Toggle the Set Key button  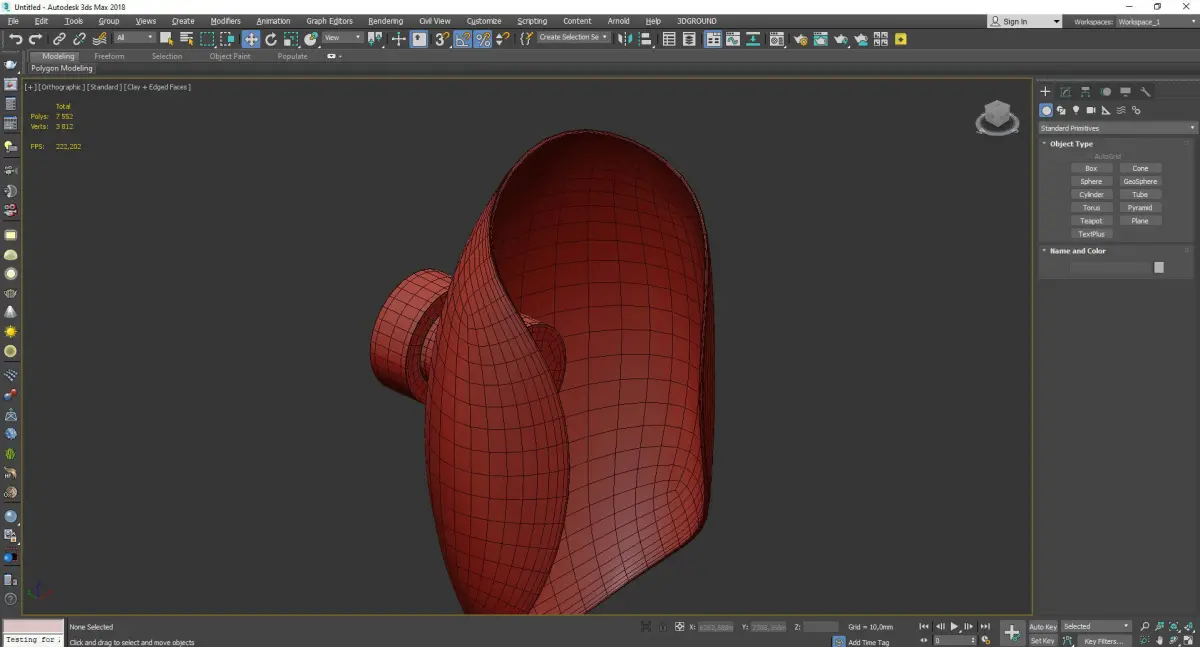[1043, 641]
